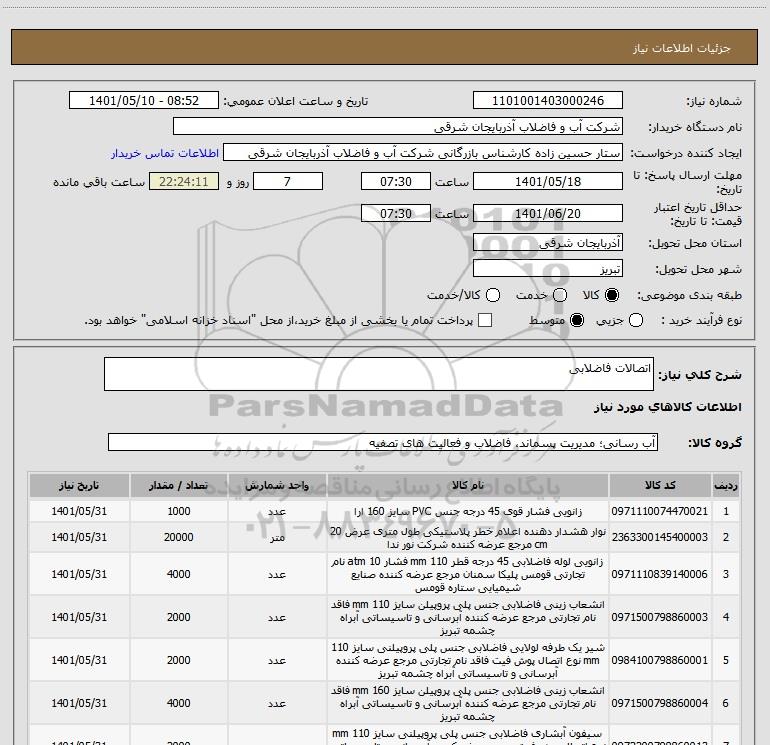Viewport: 770px width, 745px height.
Task: Click the گروه کالا field آب رسانی
Action: 383,442
